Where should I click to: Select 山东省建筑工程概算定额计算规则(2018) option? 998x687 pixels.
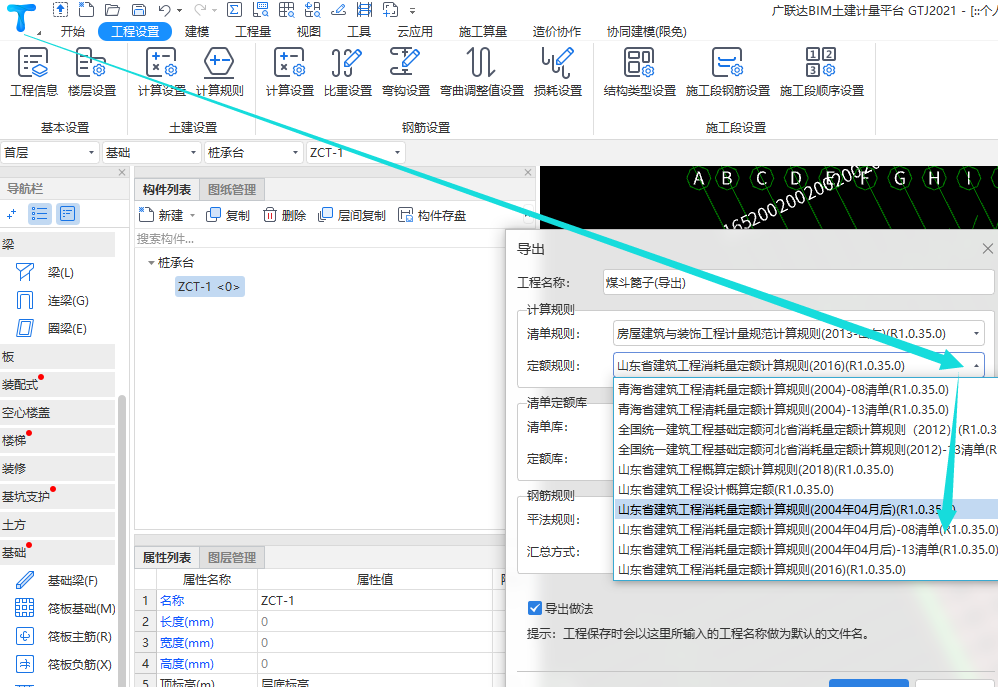(806, 469)
